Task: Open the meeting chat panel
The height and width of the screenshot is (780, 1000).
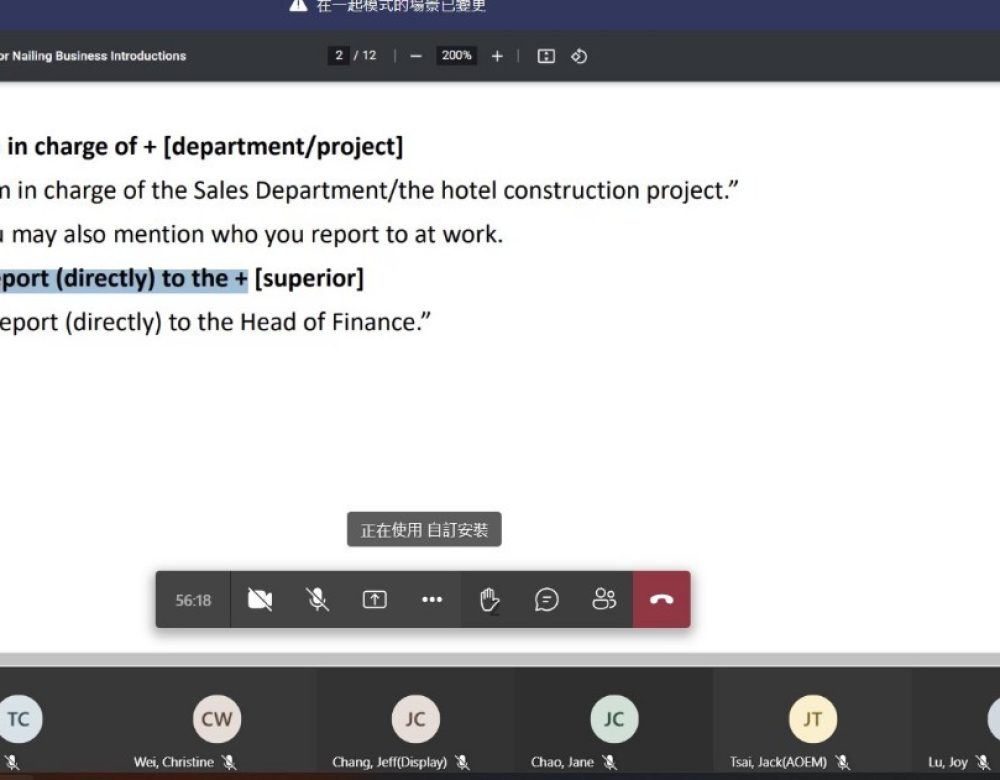Action: (546, 600)
